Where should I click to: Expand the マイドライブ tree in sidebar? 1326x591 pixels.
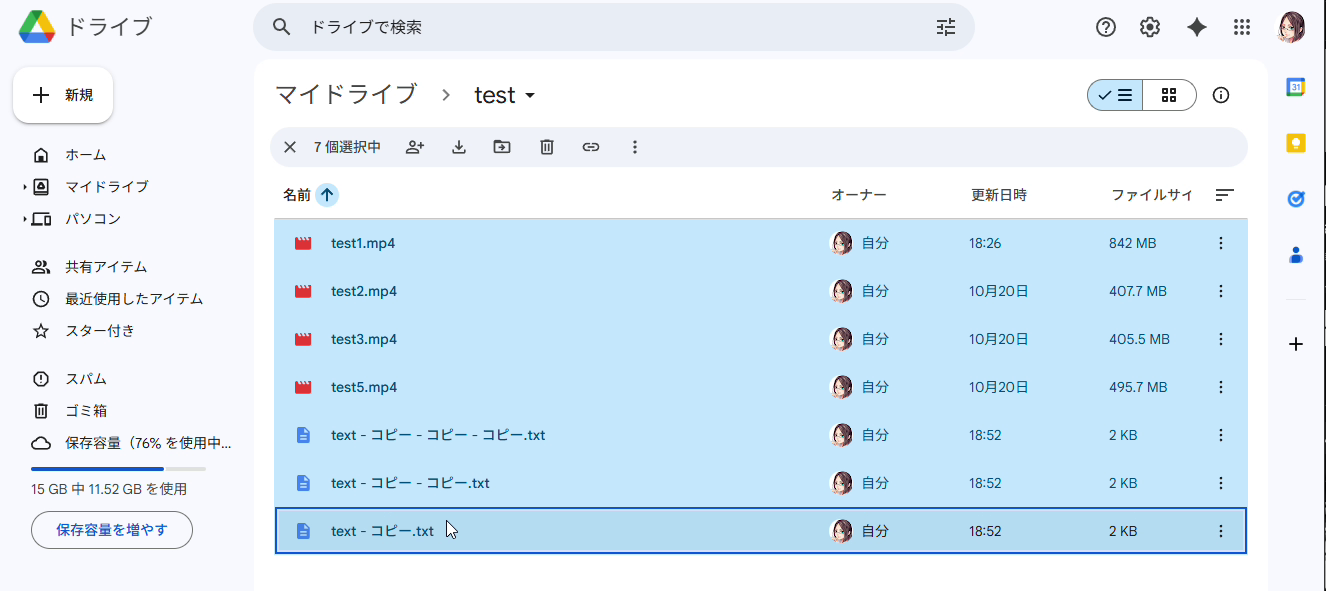25,187
